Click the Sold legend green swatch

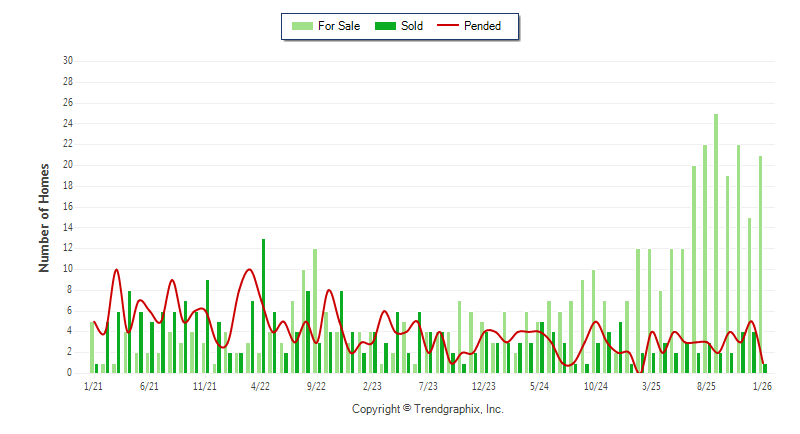(x=384, y=26)
